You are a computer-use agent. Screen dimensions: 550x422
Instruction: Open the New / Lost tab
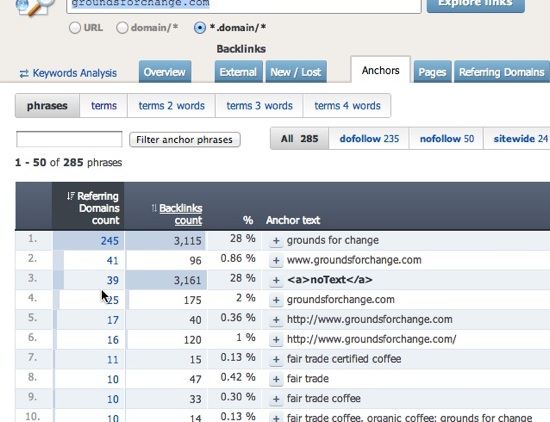[x=296, y=72]
